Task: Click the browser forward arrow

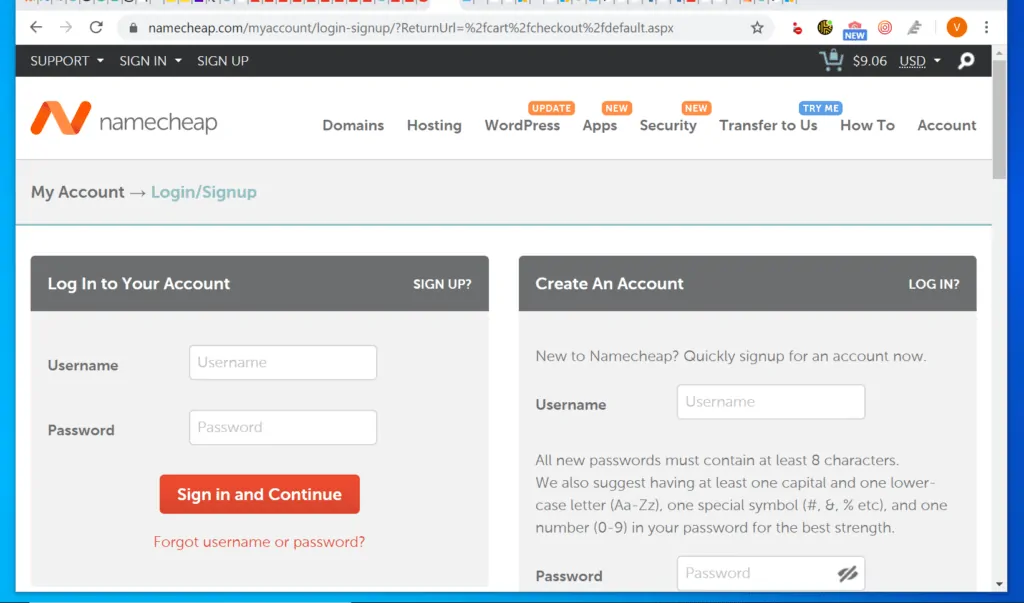Action: click(66, 27)
